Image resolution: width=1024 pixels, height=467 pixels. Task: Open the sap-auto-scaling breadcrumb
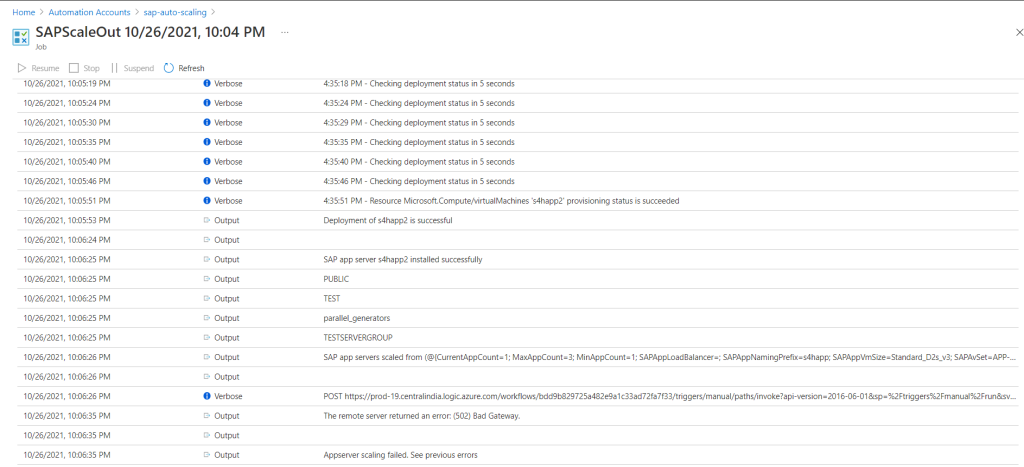(x=174, y=12)
